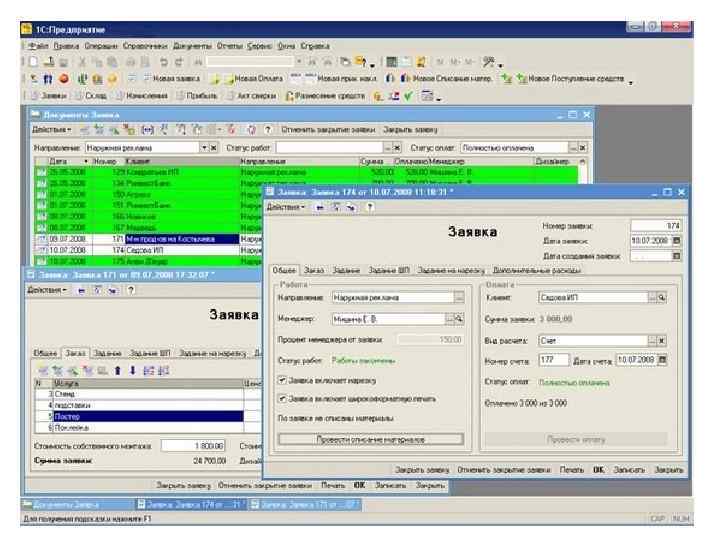
Task: Select Садова ИП row in documents list
Action: [x=147, y=250]
